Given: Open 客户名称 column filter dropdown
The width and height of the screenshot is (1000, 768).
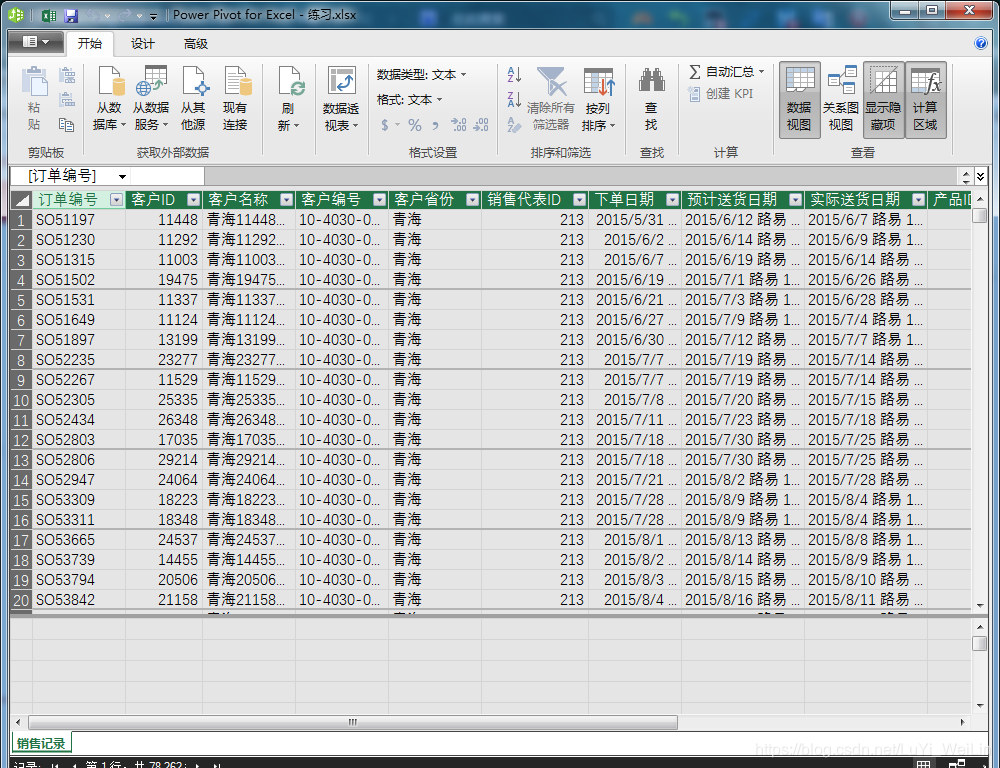Looking at the screenshot, I should [x=286, y=200].
